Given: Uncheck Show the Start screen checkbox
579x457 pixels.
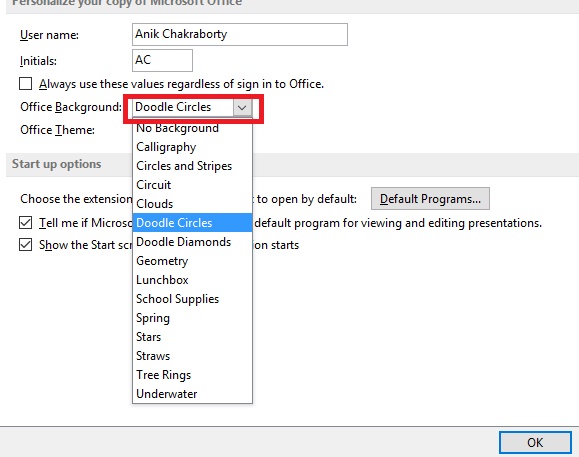Looking at the screenshot, I should 25,244.
